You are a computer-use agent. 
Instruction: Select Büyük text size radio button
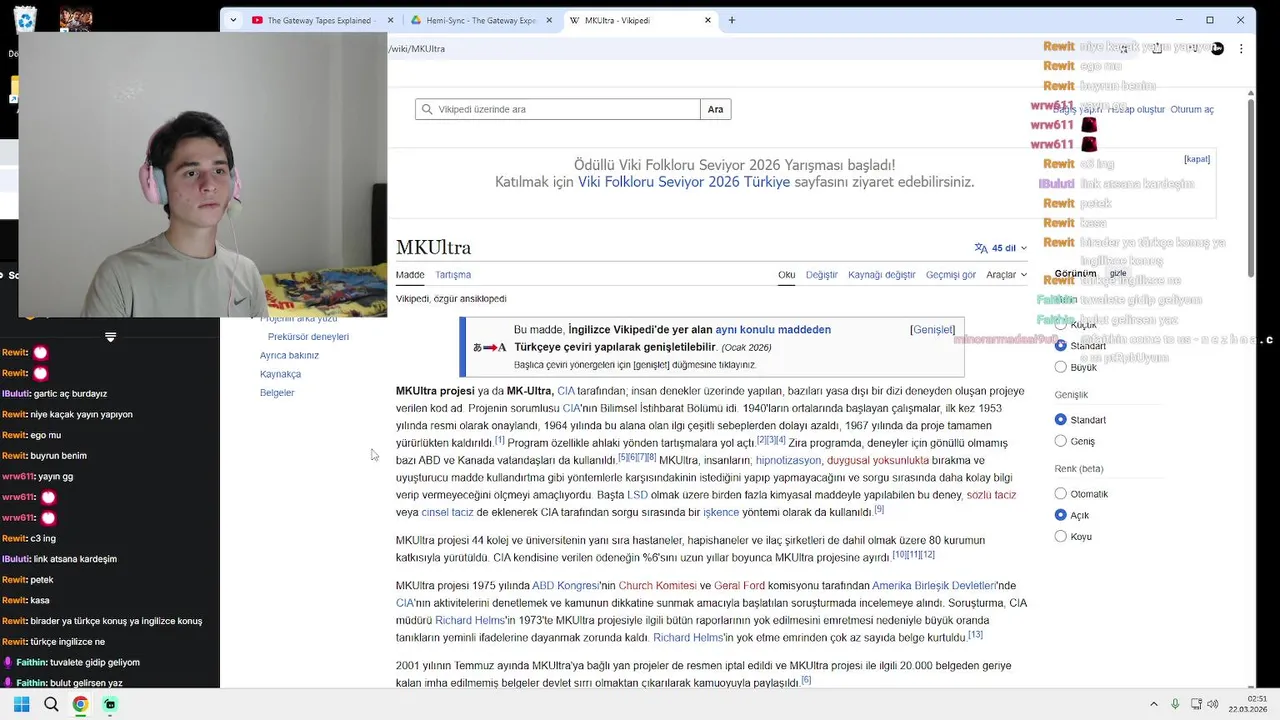1061,367
